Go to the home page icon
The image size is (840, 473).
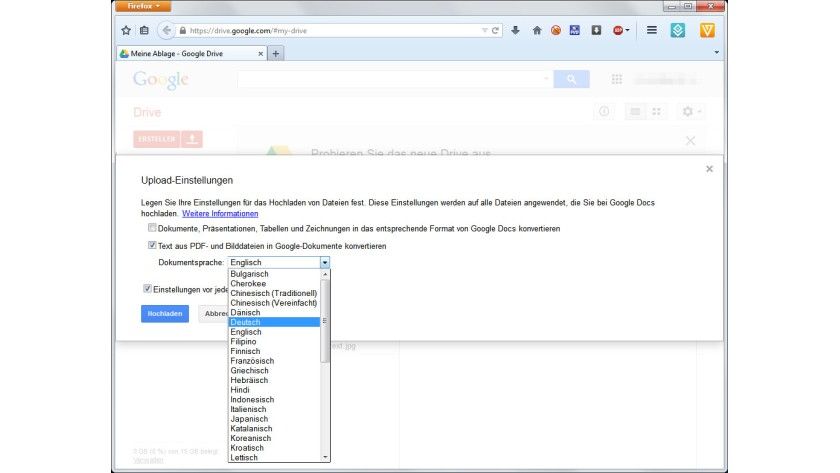tap(537, 31)
